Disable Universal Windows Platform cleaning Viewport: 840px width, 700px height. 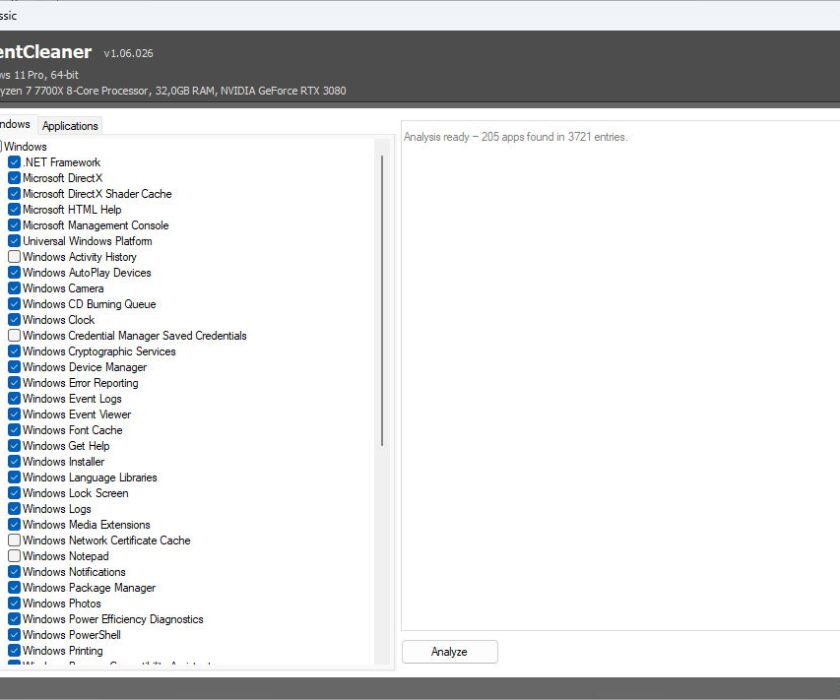(14, 241)
